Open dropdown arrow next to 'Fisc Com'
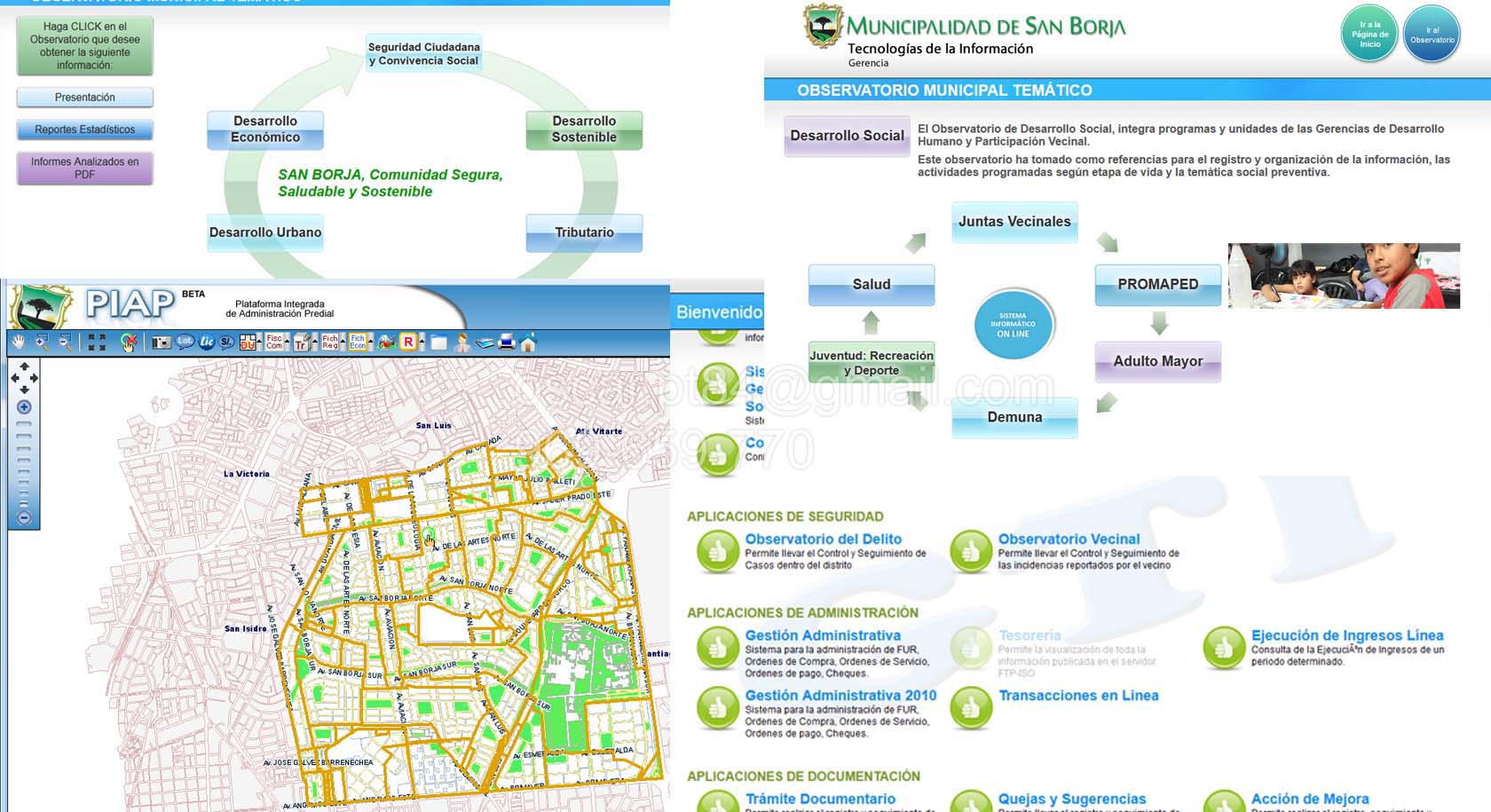 pyautogui.click(x=287, y=342)
